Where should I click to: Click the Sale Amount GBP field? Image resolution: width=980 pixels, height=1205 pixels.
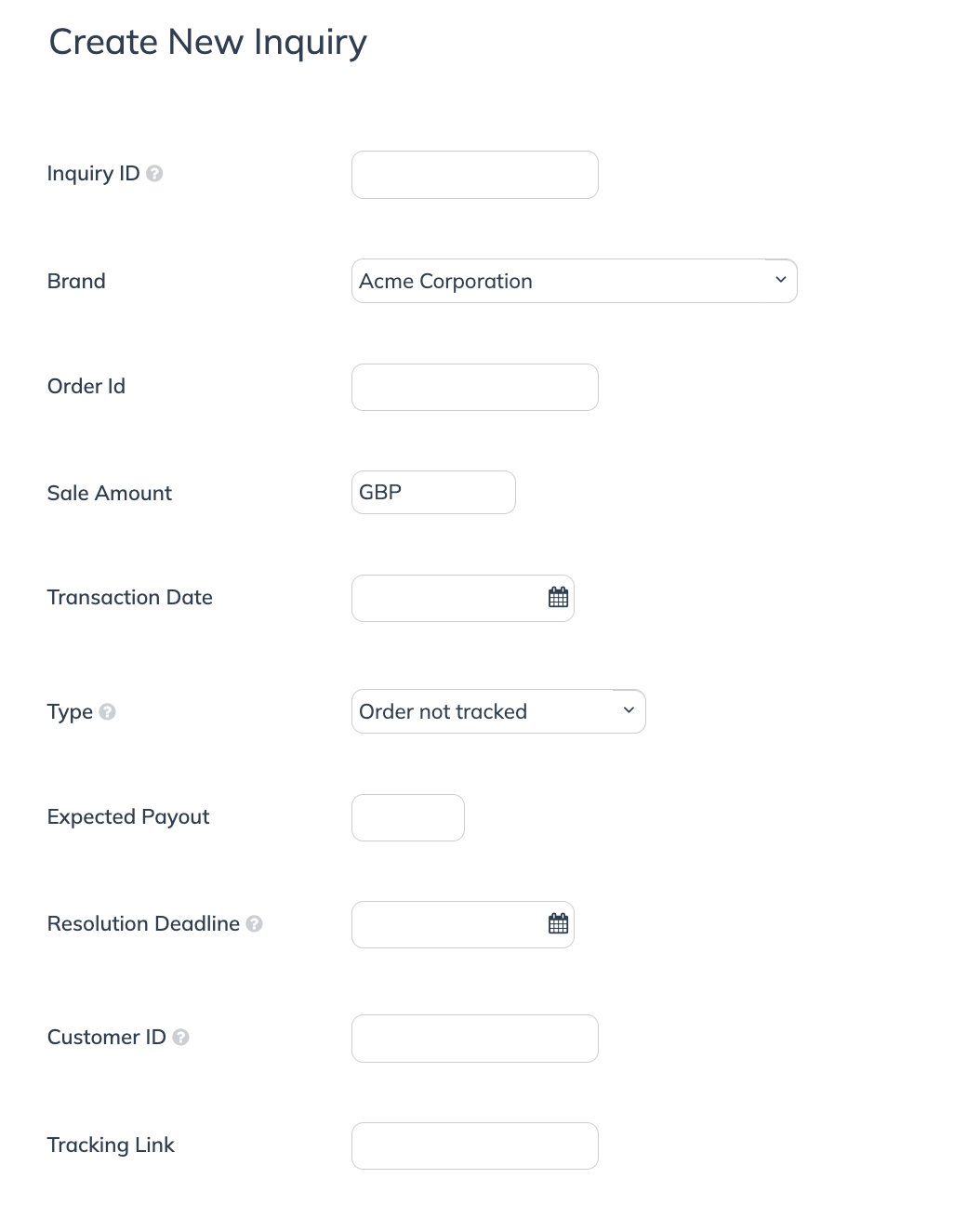(433, 492)
